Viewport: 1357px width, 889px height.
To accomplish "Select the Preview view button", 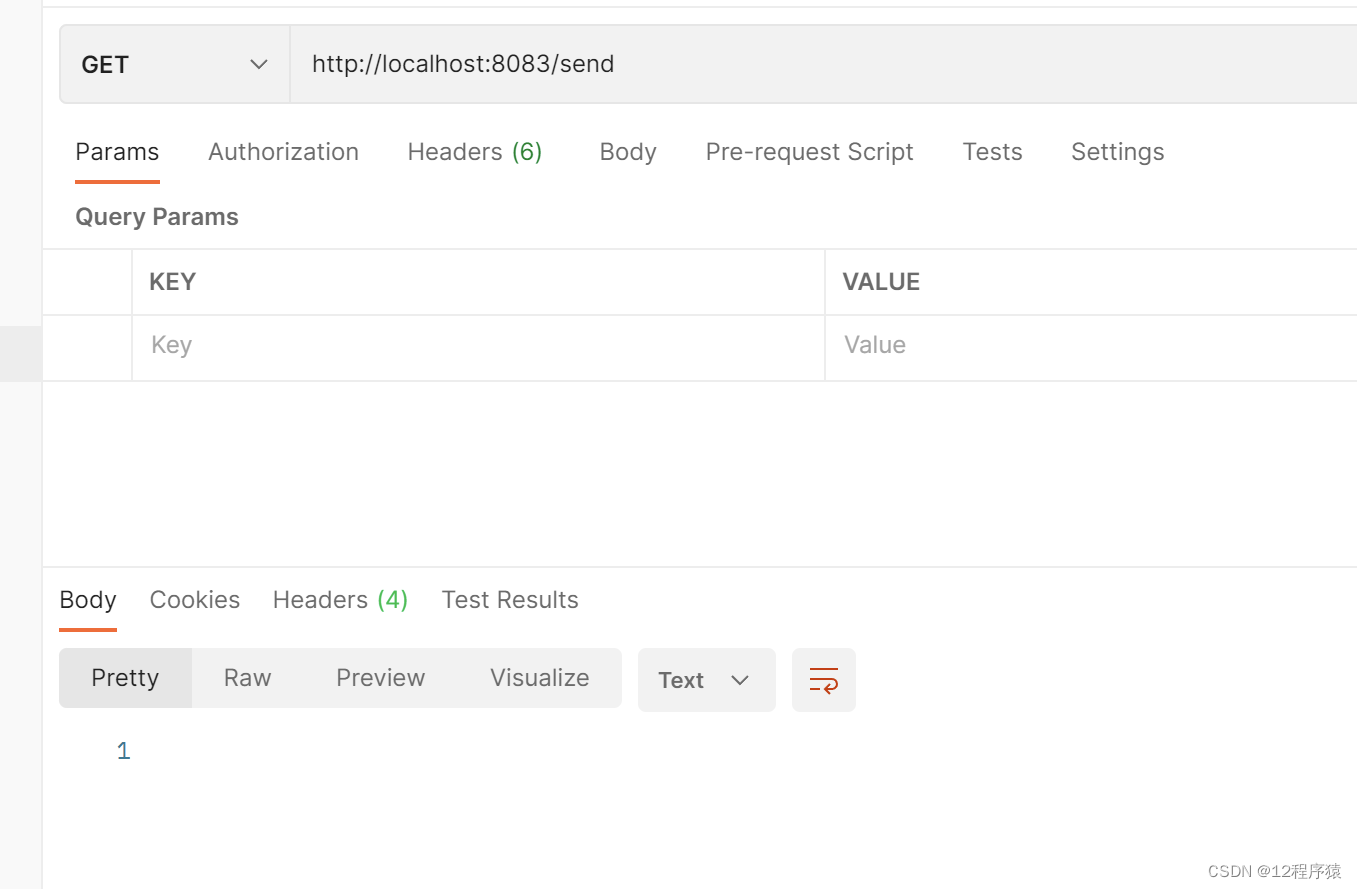I will [x=381, y=678].
